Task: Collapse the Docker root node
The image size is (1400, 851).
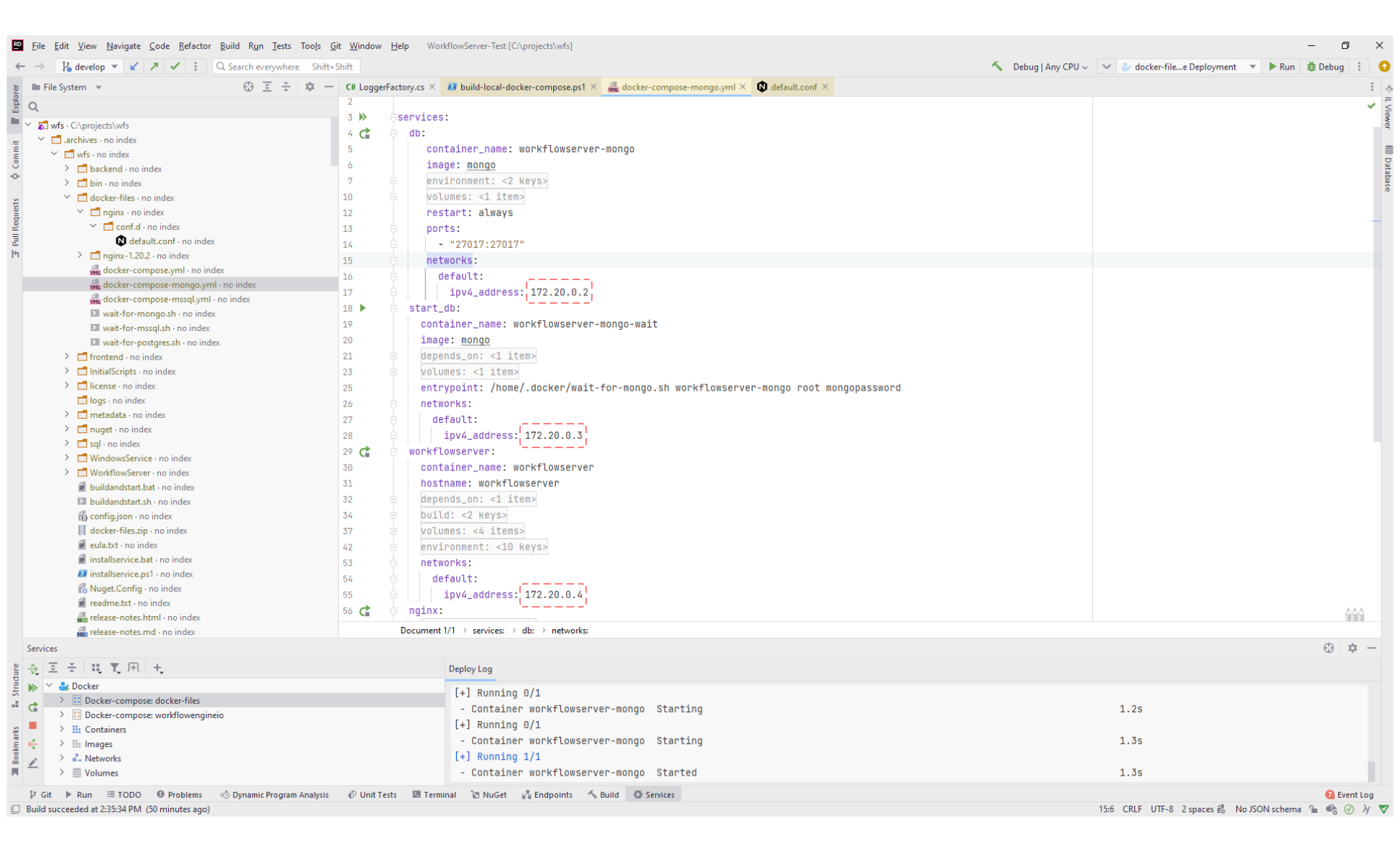Action: (49, 686)
